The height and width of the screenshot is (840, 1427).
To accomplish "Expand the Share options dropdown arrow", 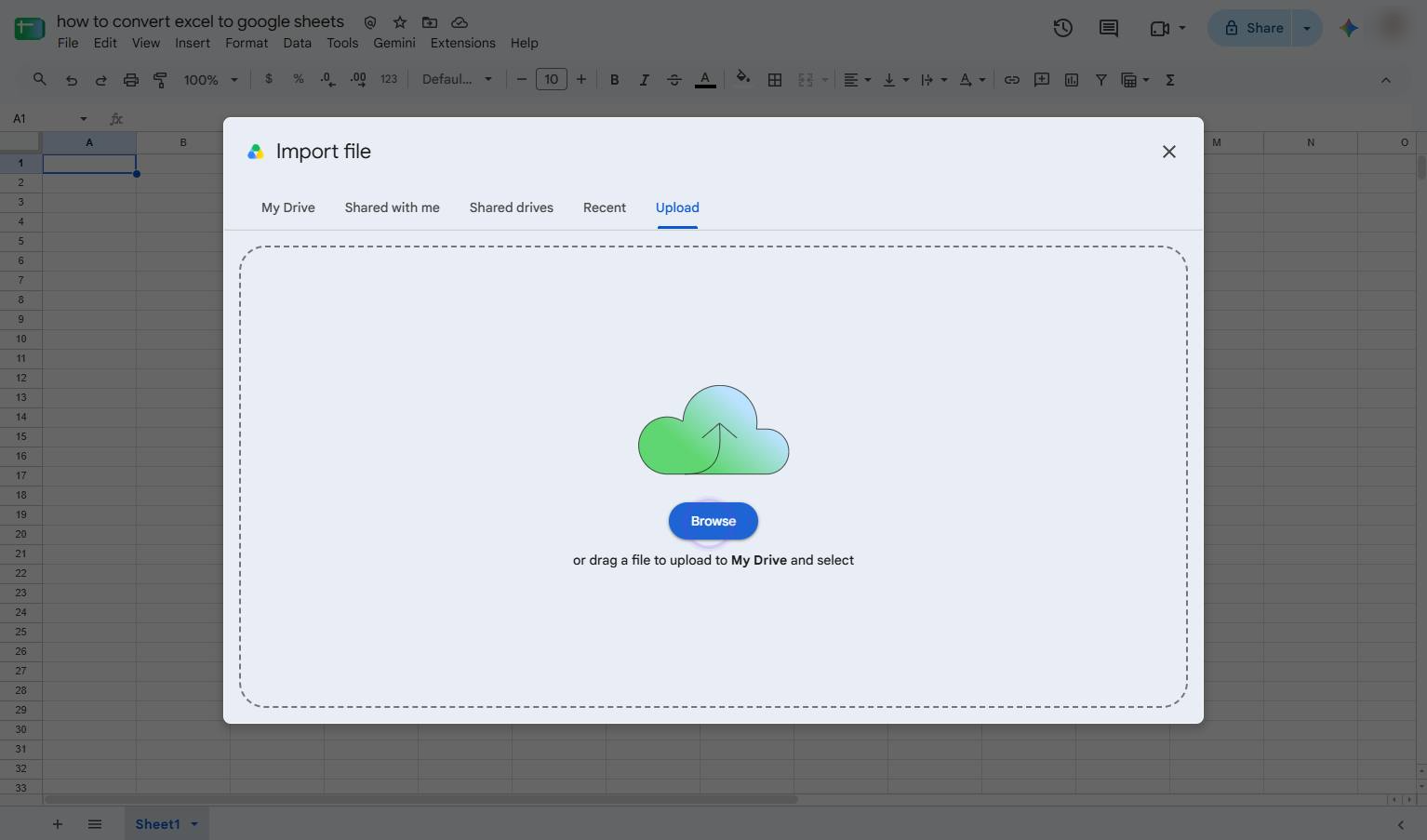I will point(1307,28).
